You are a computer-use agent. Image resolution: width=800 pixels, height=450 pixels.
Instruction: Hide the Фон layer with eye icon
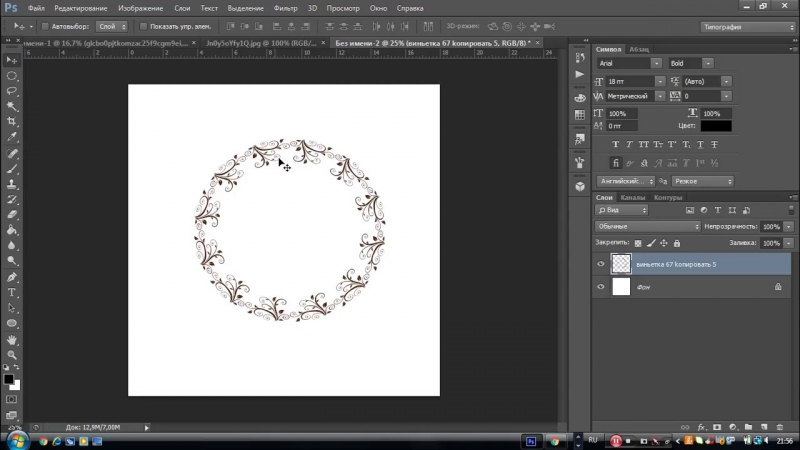[x=601, y=286]
